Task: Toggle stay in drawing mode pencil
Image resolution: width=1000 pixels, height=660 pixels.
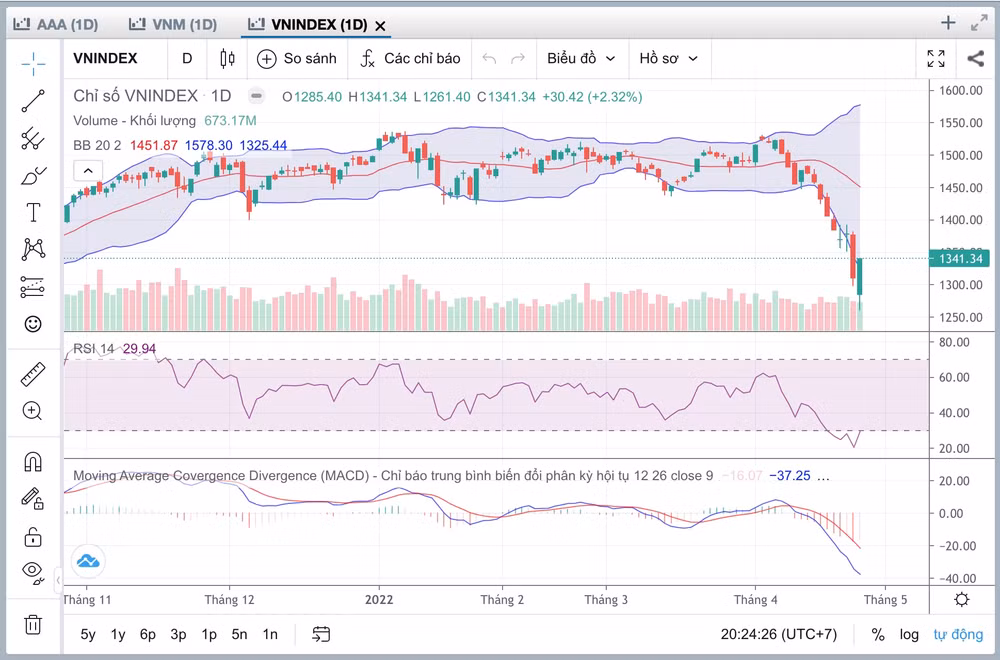Action: point(33,498)
